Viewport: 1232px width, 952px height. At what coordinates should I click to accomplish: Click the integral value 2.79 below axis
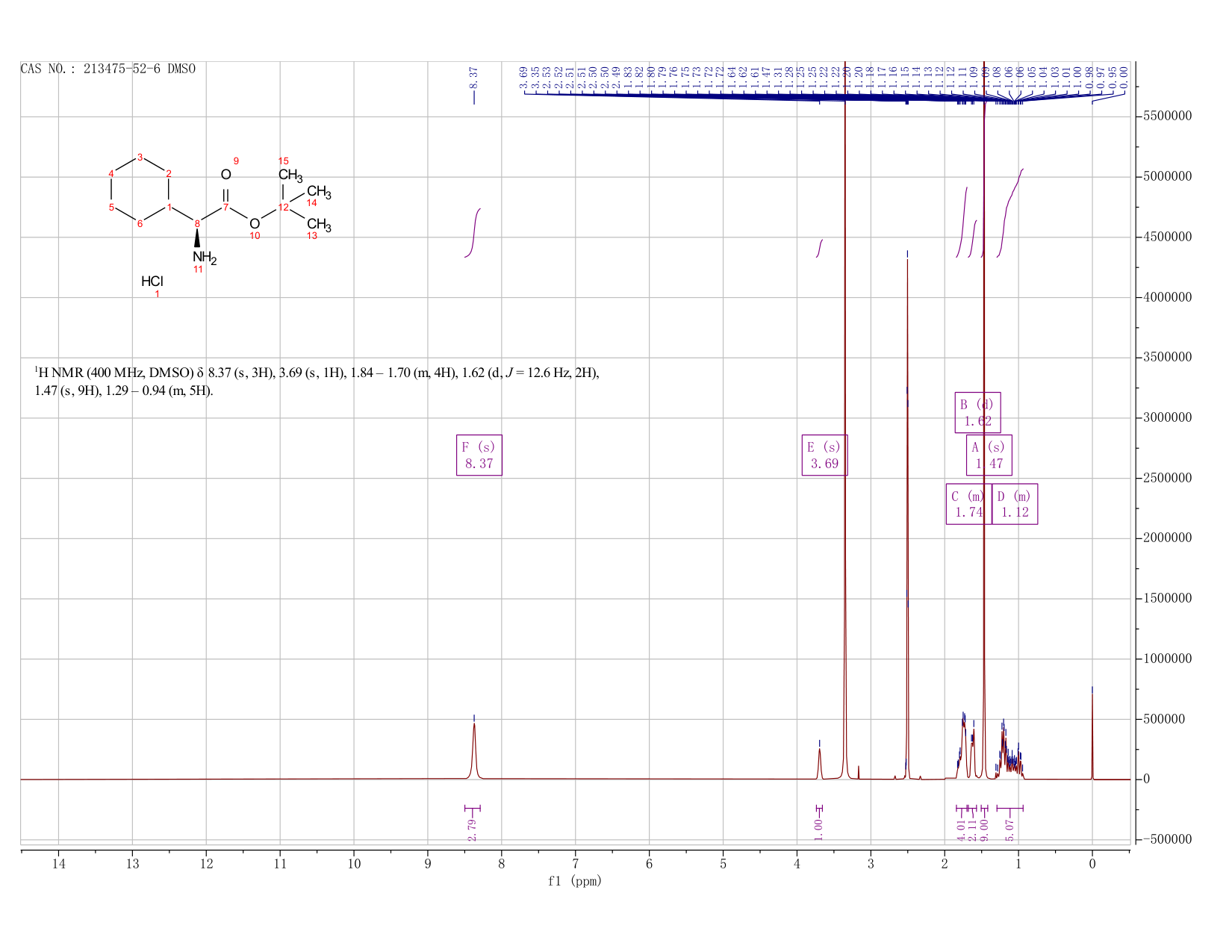[472, 830]
